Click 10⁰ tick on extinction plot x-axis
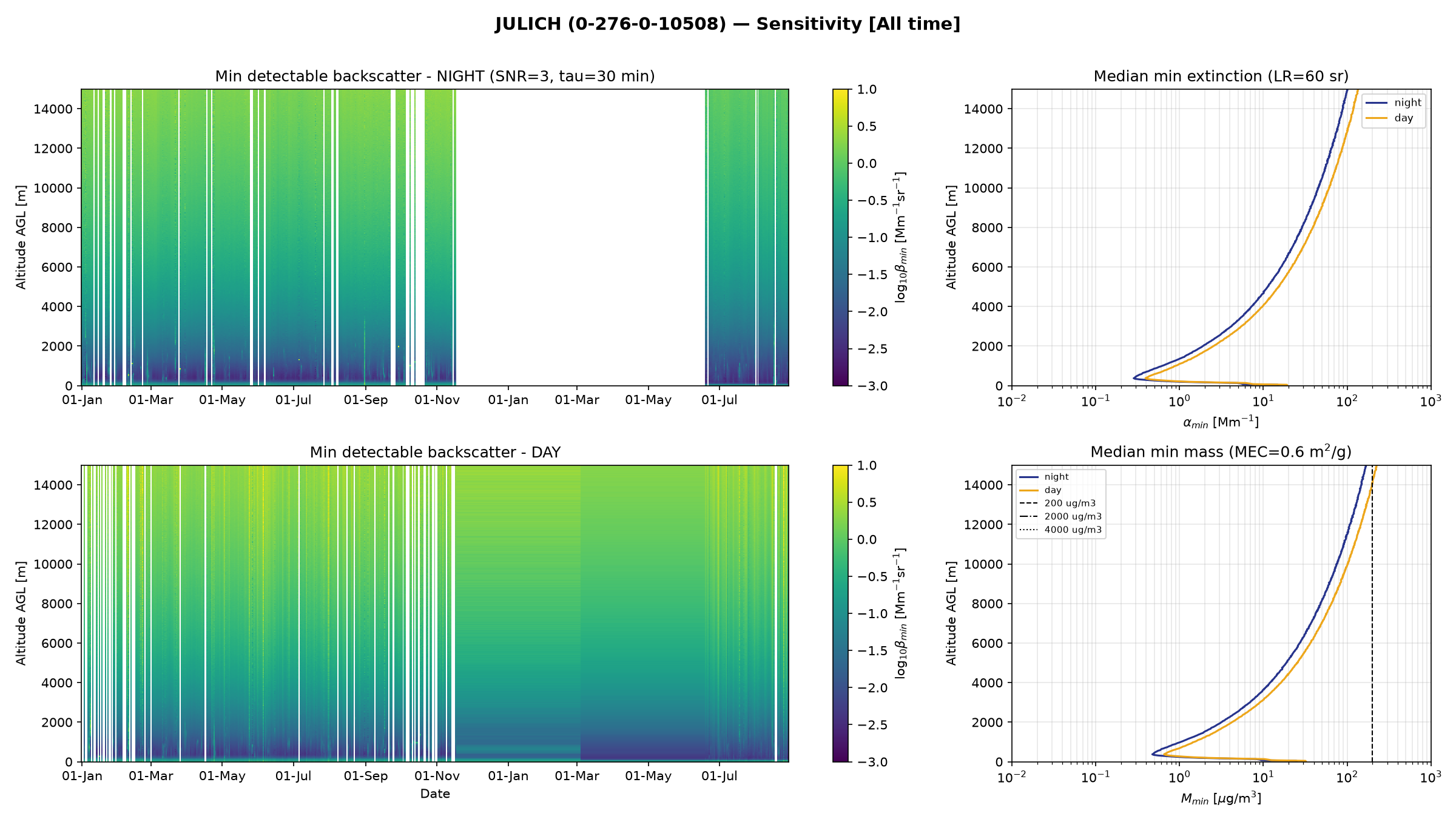The image size is (1456, 819). pos(1179,400)
